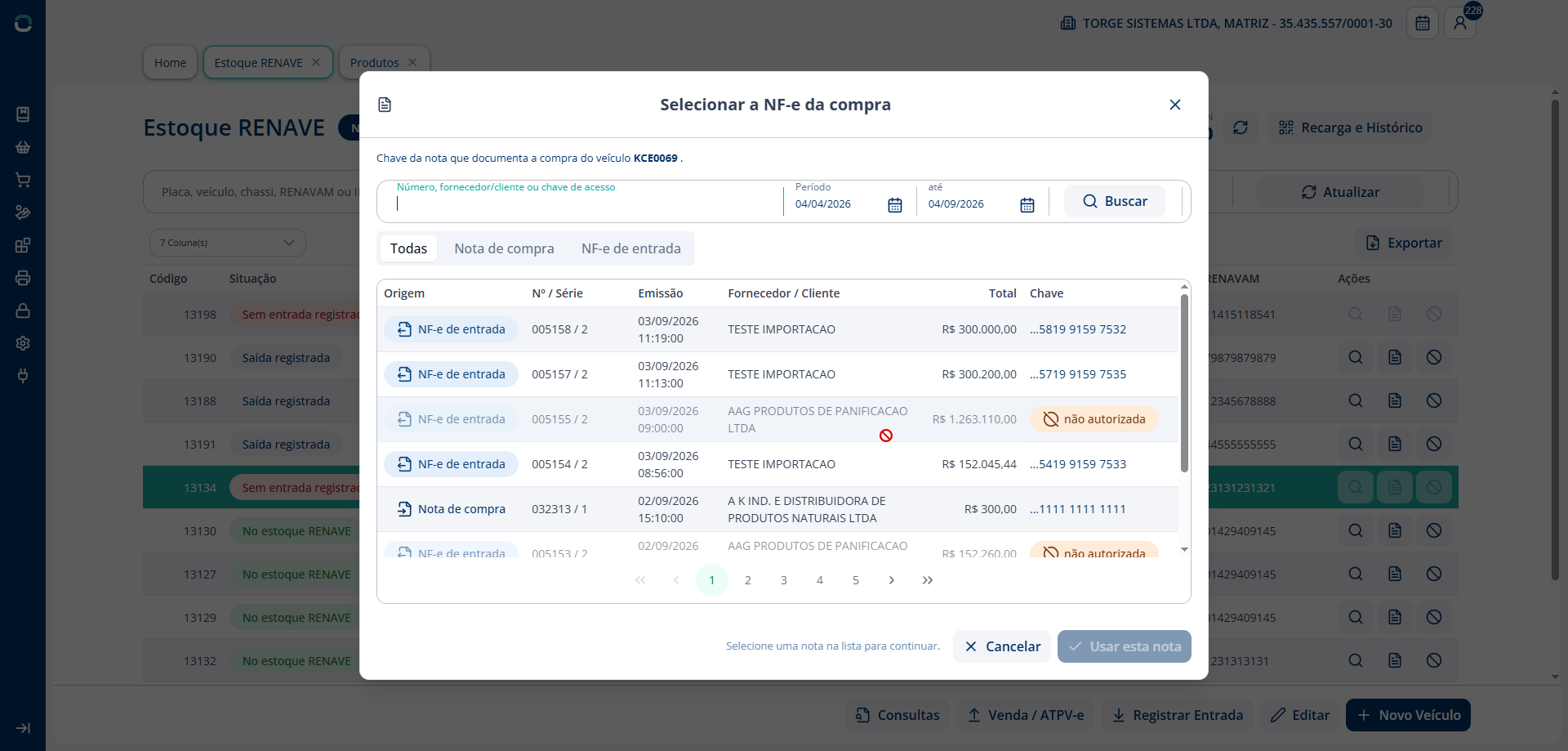Click the Atualizar button
Screen dimensions: 1568x751
1340,192
